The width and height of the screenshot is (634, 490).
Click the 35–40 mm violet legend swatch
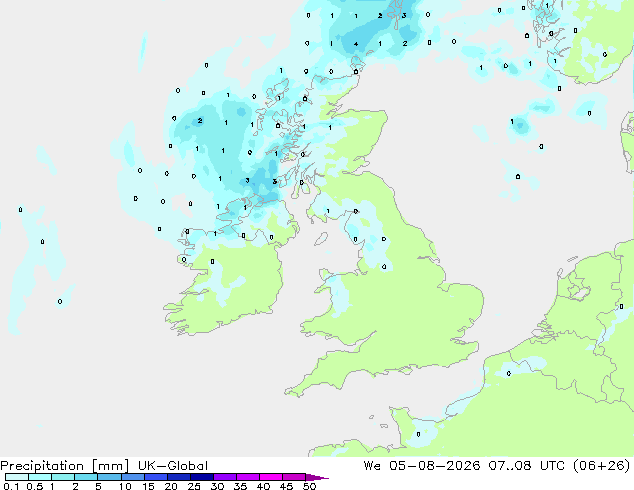(248, 477)
